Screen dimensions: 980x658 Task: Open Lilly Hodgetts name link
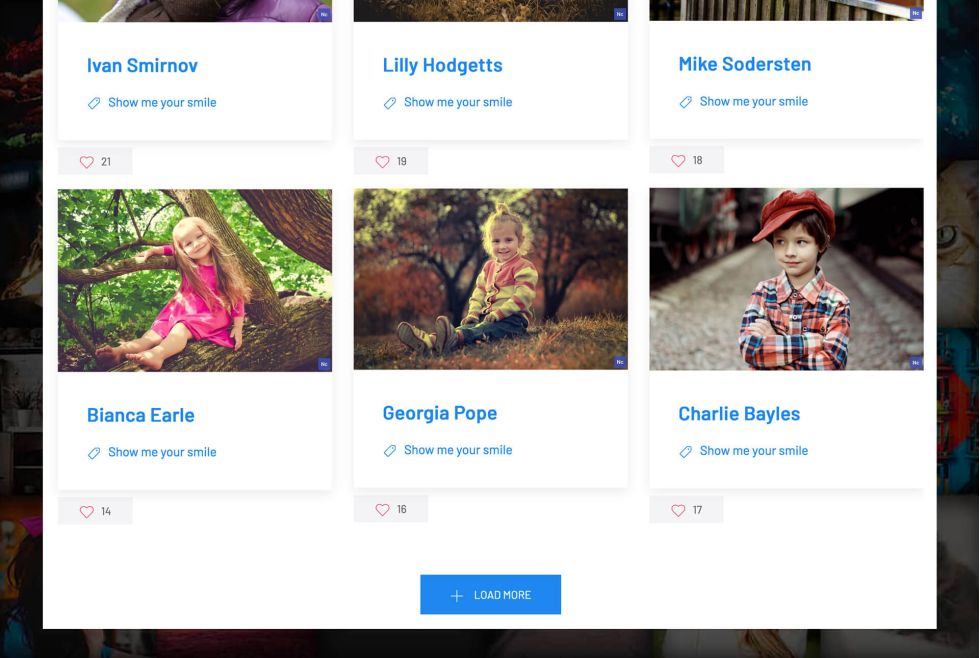[x=442, y=65]
